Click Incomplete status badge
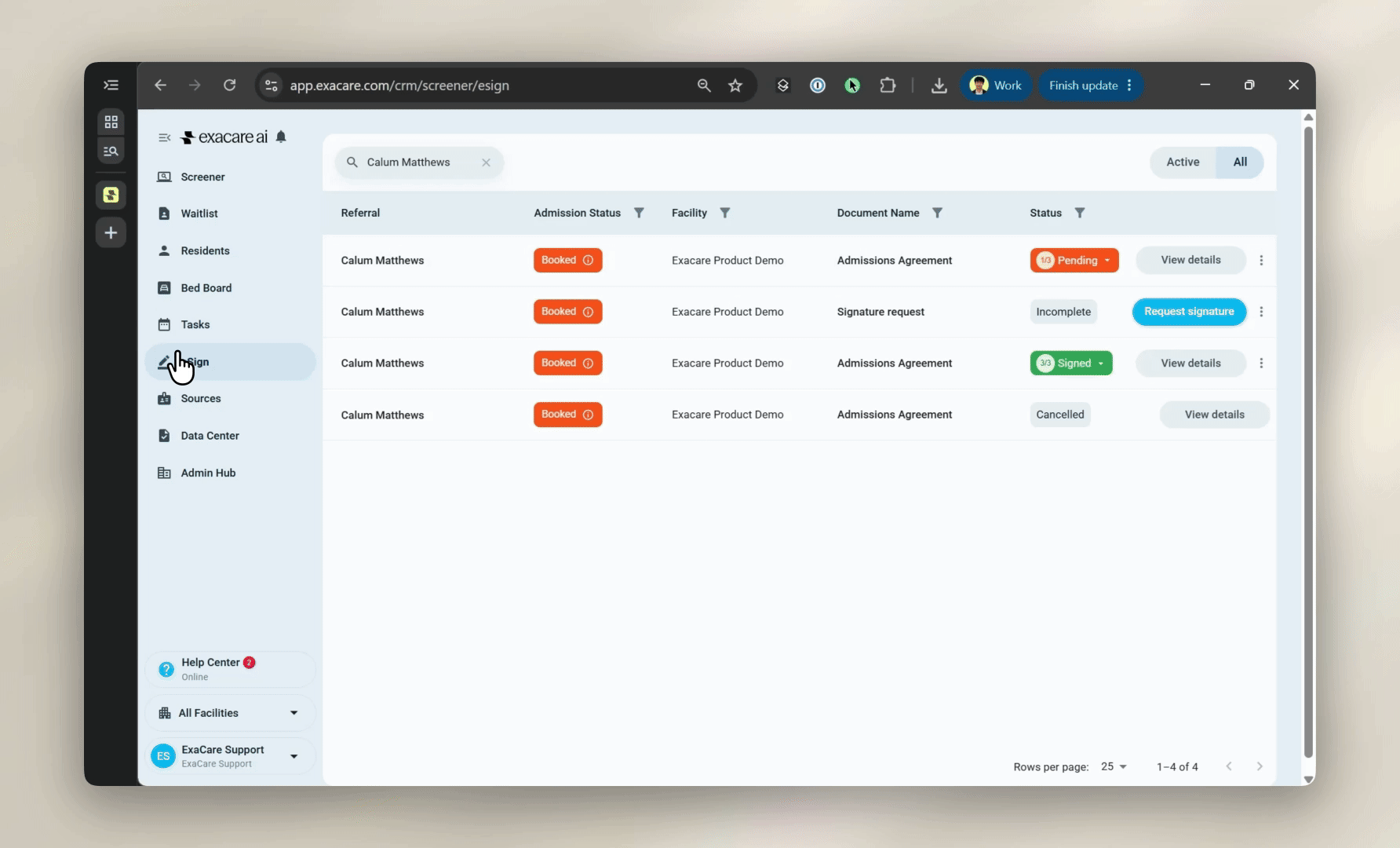Screen dimensions: 1400x848 [1063, 312]
